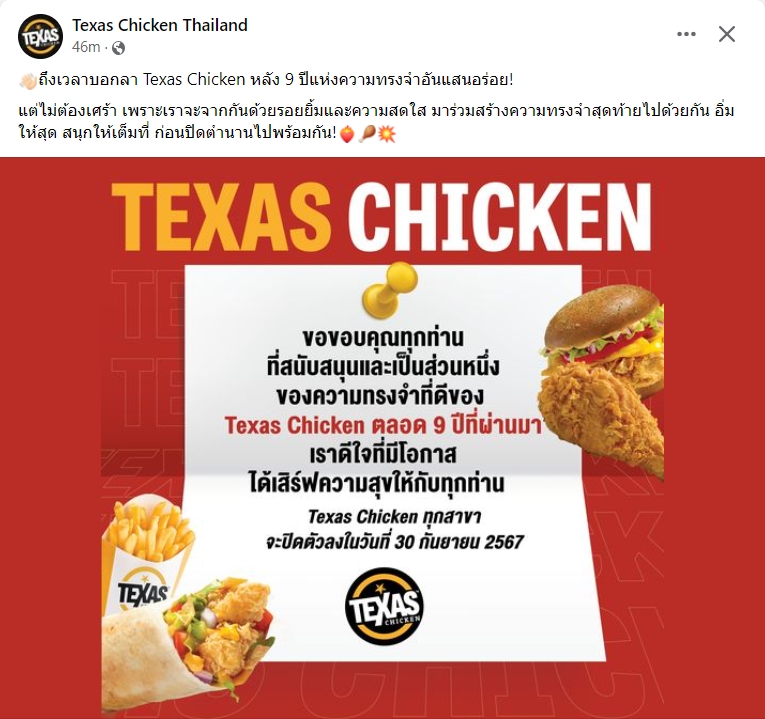
Task: Click the public globe privacy icon
Action: [119, 48]
